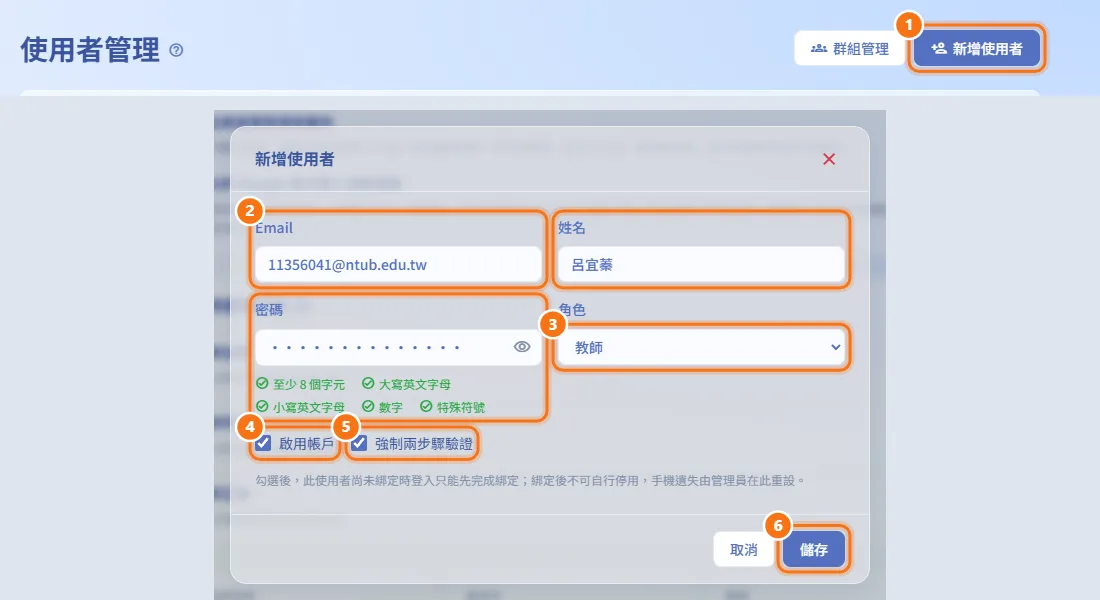This screenshot has height=600, width=1100.
Task: Open 群組管理 group management
Action: click(850, 48)
